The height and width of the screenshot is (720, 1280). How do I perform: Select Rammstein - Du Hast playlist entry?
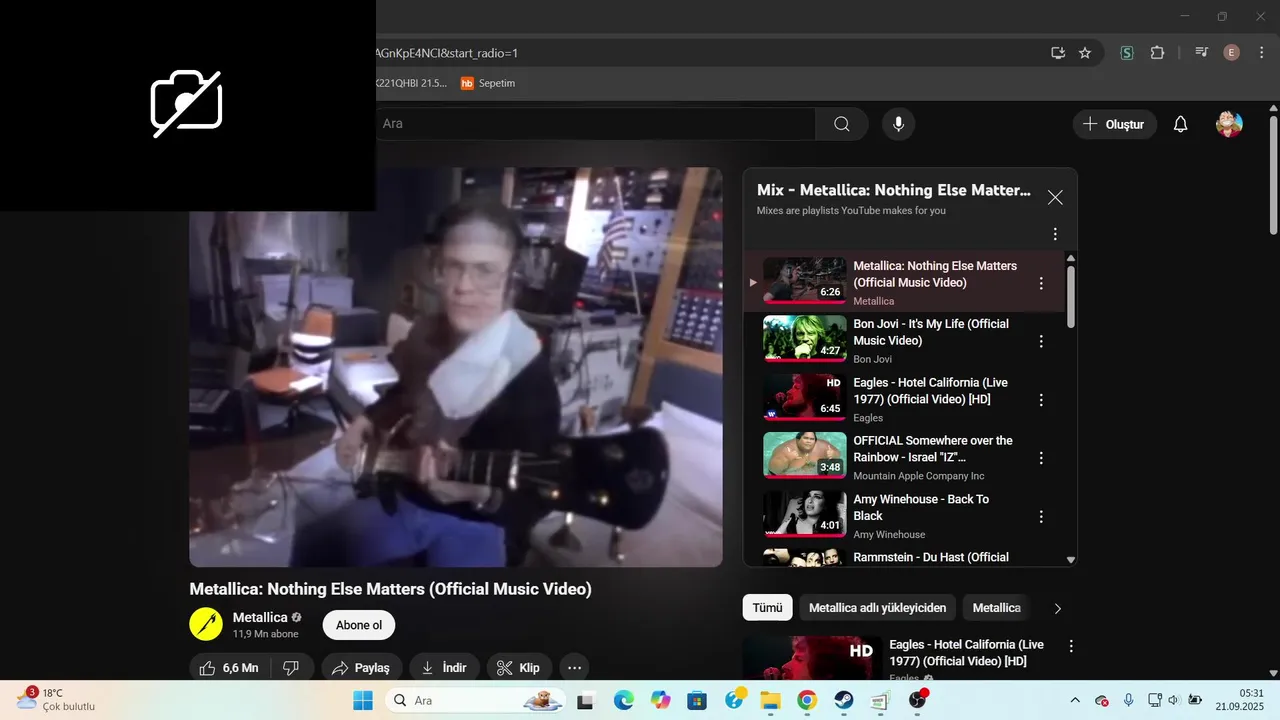click(x=904, y=557)
